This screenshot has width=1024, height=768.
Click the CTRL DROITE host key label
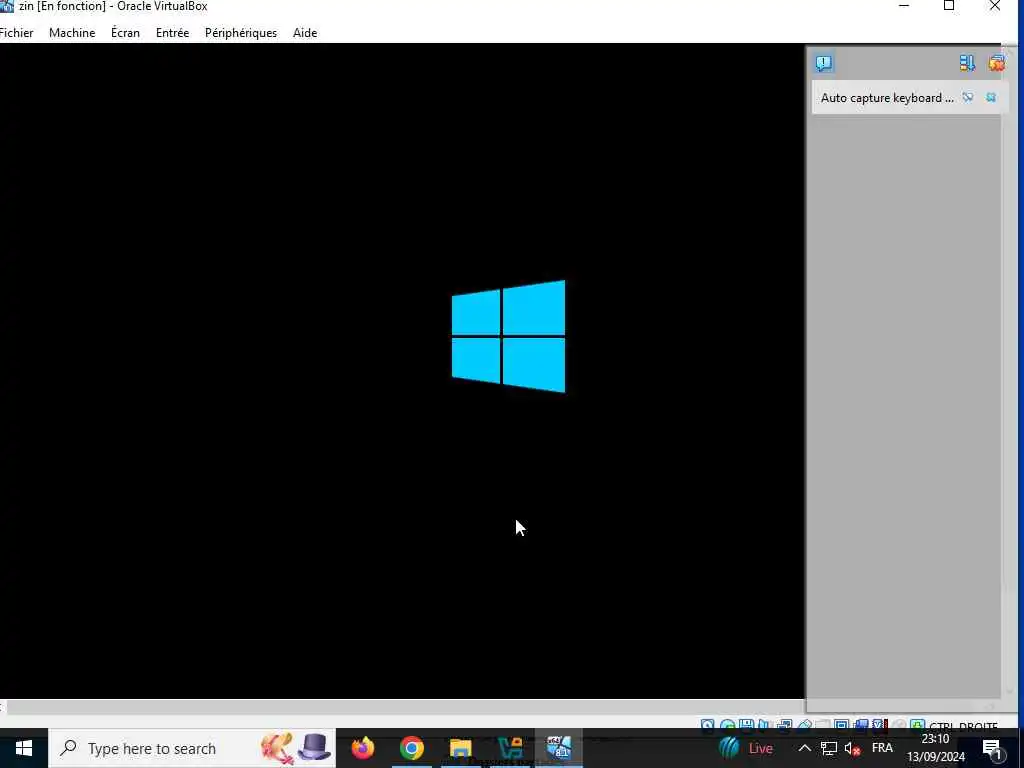pos(963,725)
